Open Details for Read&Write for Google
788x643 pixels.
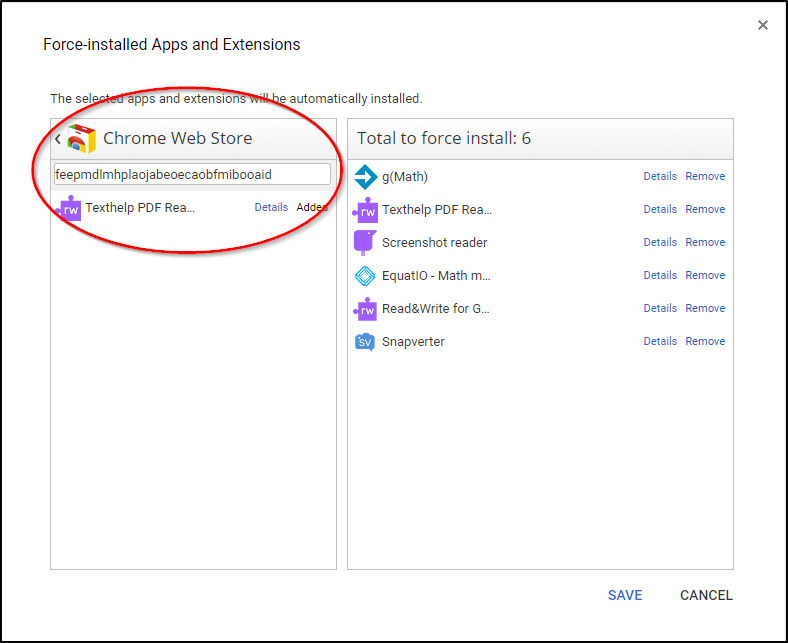pos(660,308)
